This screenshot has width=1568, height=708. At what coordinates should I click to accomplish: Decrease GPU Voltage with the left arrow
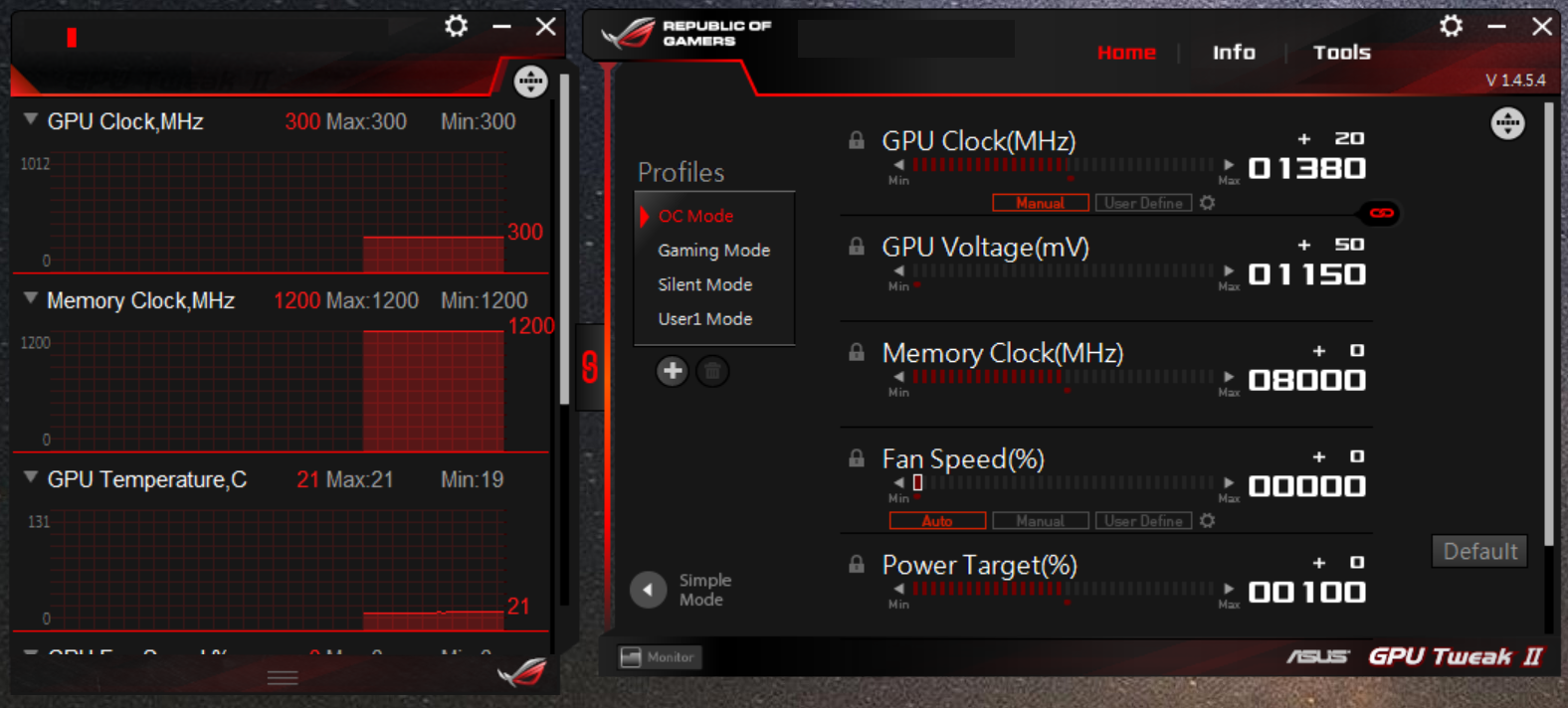[x=899, y=270]
